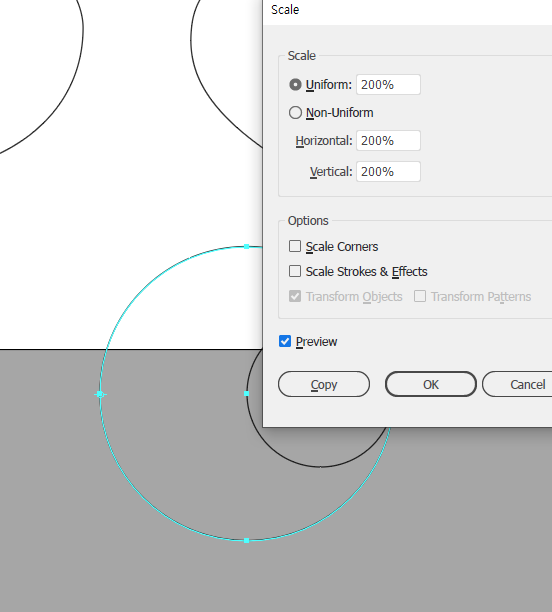Select the Non-Uniform radio button

click(295, 113)
